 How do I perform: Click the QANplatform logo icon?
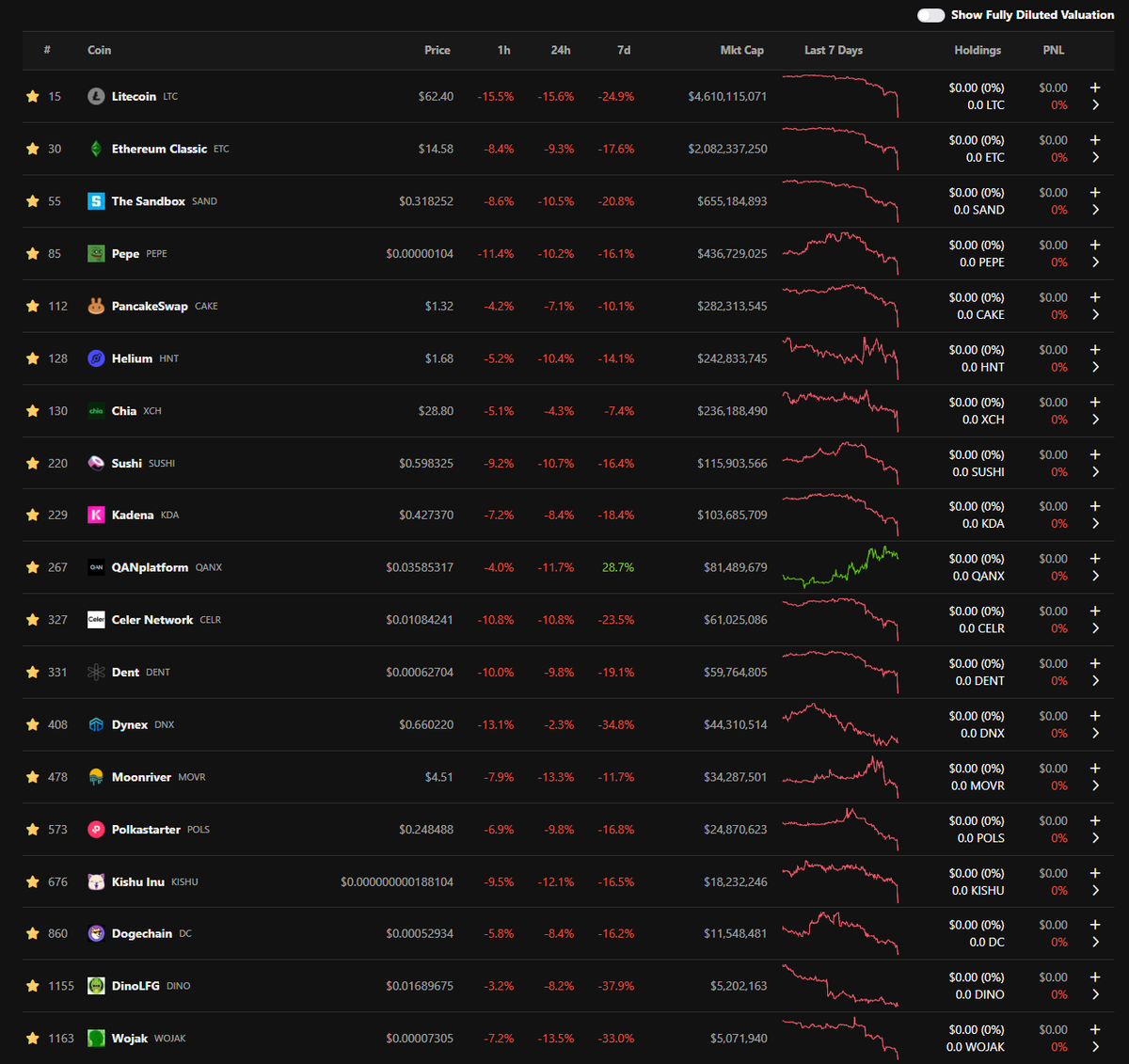96,567
